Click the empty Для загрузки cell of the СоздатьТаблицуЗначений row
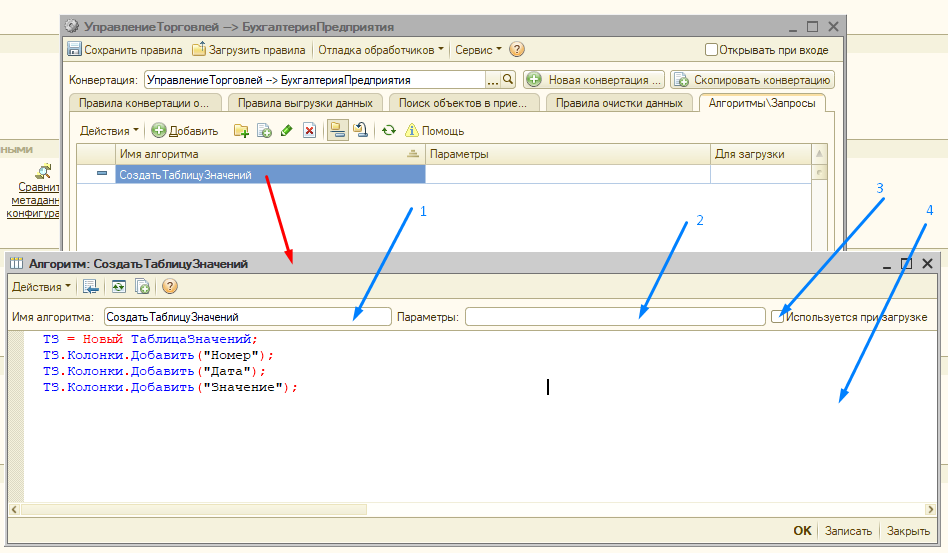The image size is (948, 553). coord(761,174)
